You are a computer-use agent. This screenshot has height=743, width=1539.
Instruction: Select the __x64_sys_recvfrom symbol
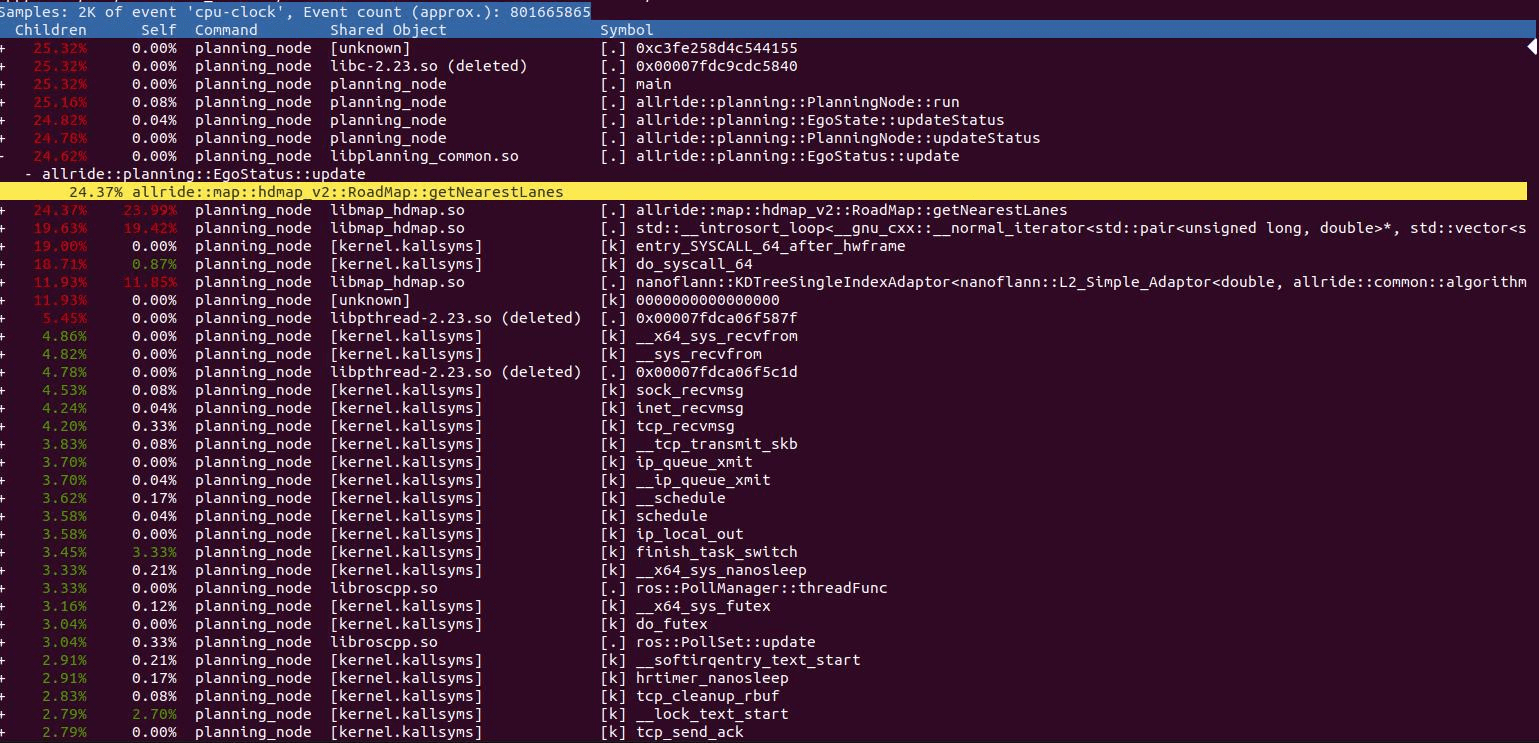pyautogui.click(x=716, y=336)
